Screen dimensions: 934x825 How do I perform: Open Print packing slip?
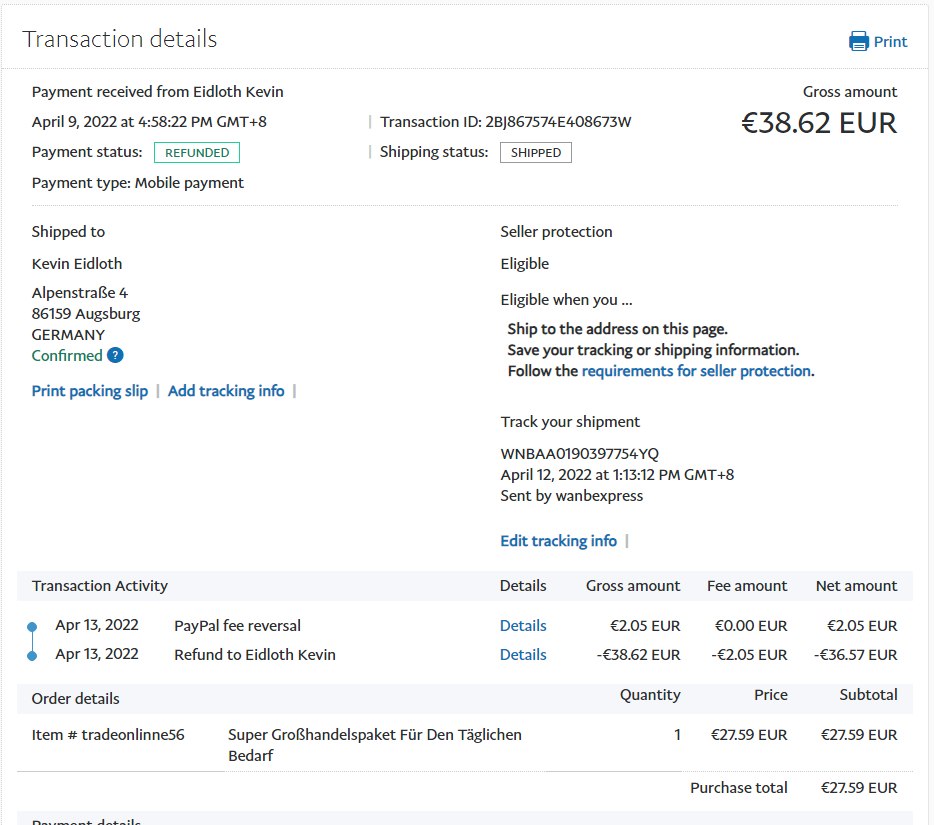[90, 391]
